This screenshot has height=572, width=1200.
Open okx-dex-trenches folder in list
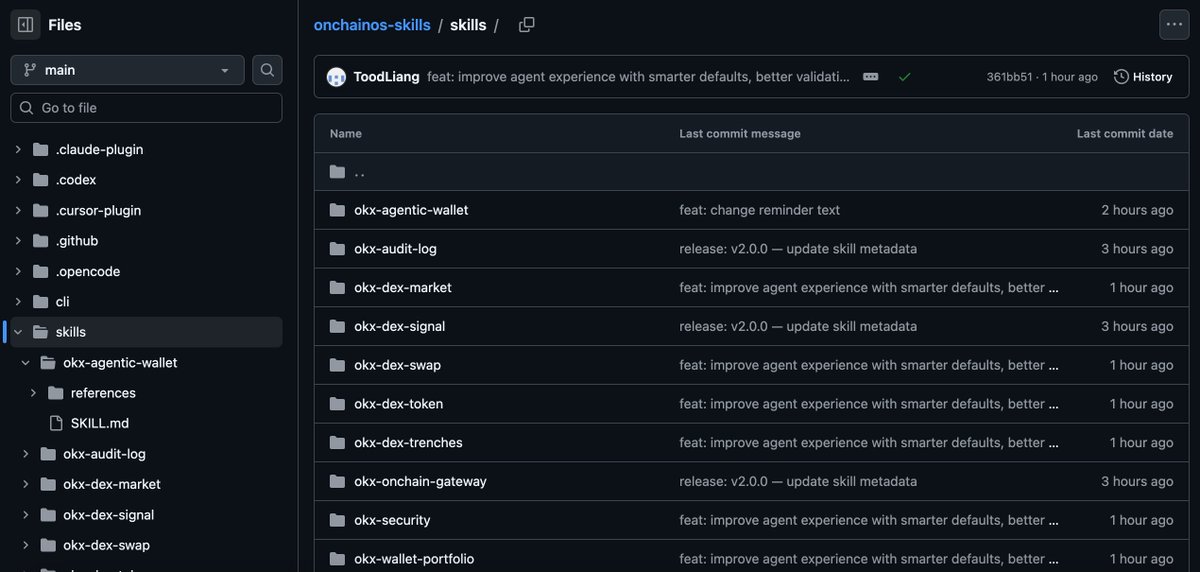coord(408,442)
